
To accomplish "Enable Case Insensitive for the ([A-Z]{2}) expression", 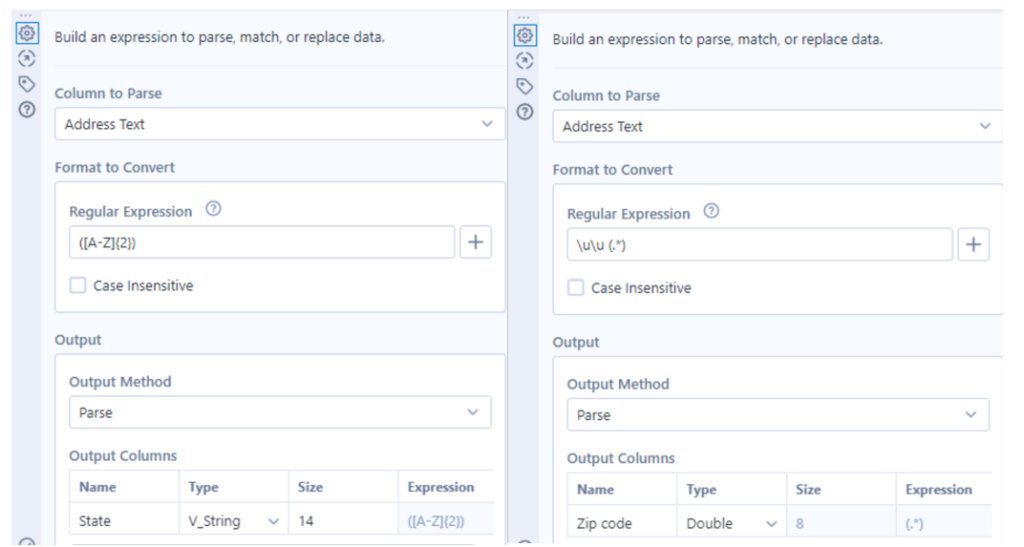I will (x=78, y=286).
